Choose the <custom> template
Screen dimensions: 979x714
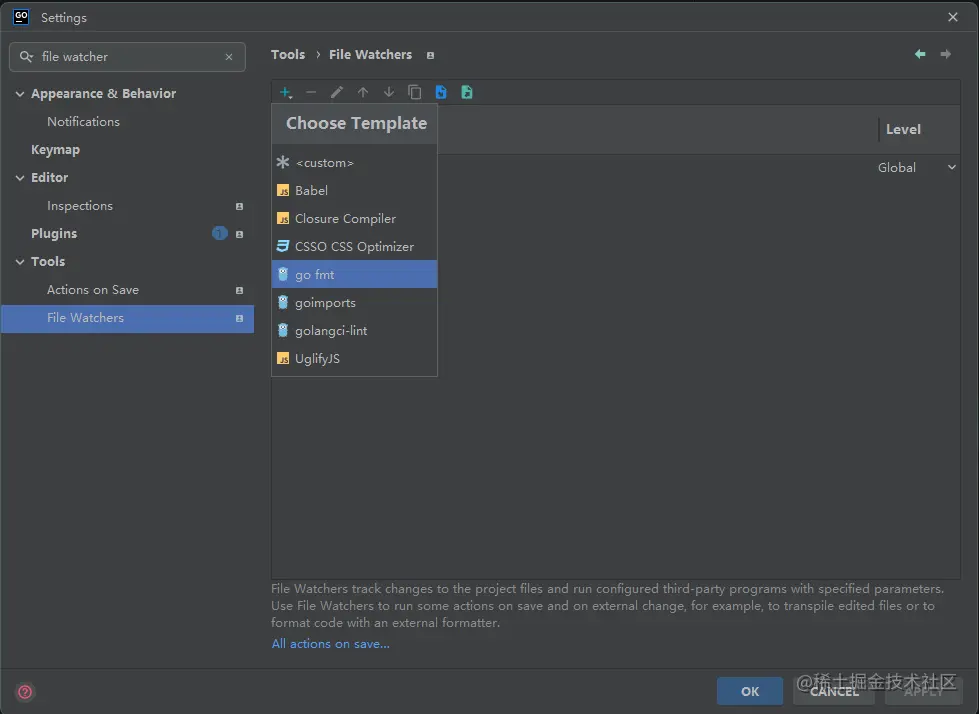pyautogui.click(x=354, y=162)
